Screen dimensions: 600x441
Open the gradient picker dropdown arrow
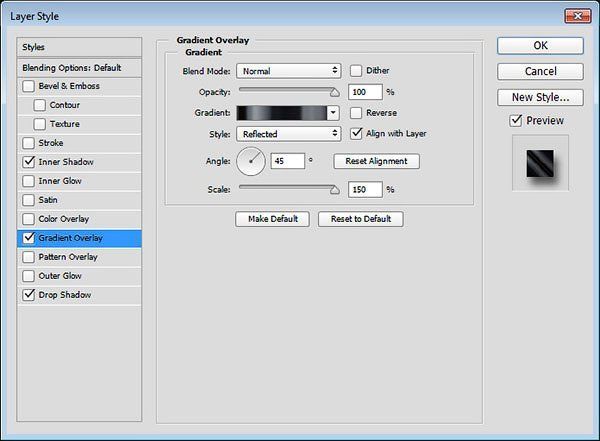click(333, 113)
